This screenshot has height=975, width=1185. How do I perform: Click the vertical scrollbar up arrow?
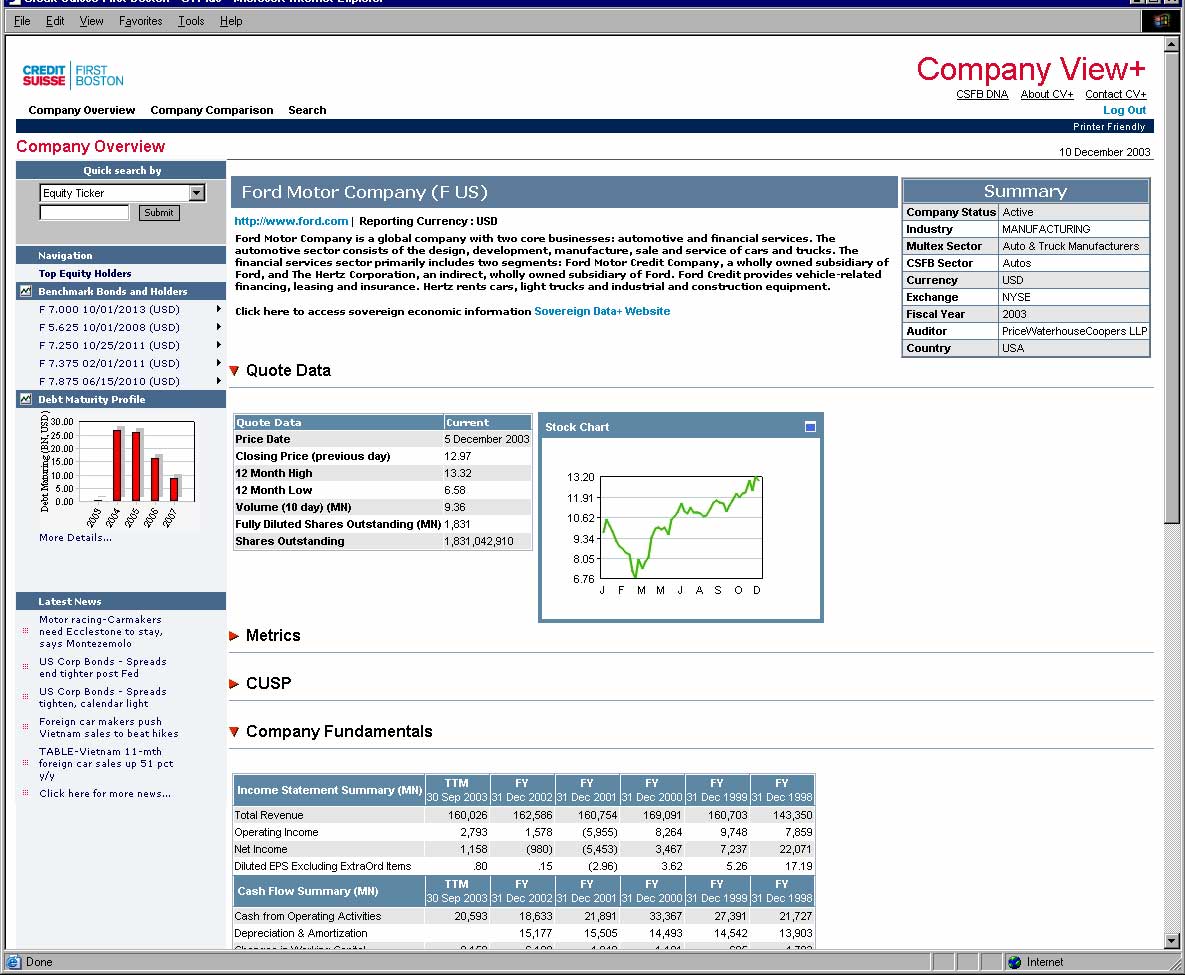point(1171,44)
